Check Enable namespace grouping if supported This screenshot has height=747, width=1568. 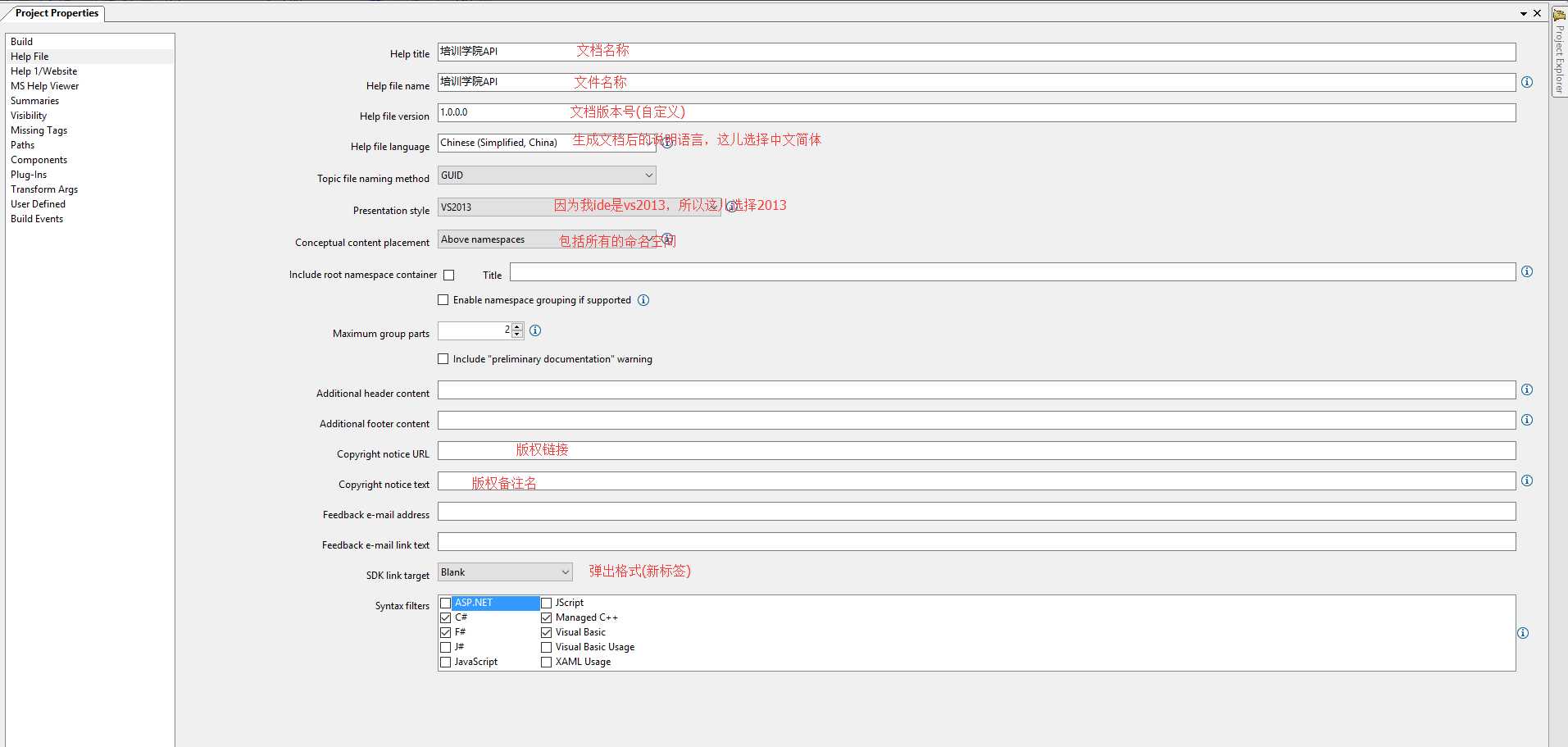pyautogui.click(x=443, y=300)
